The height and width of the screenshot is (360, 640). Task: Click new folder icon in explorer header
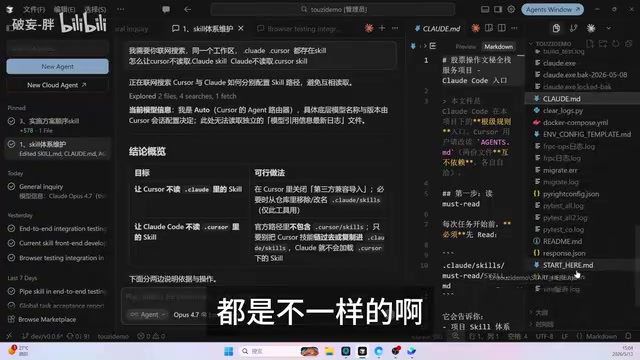click(x=602, y=43)
